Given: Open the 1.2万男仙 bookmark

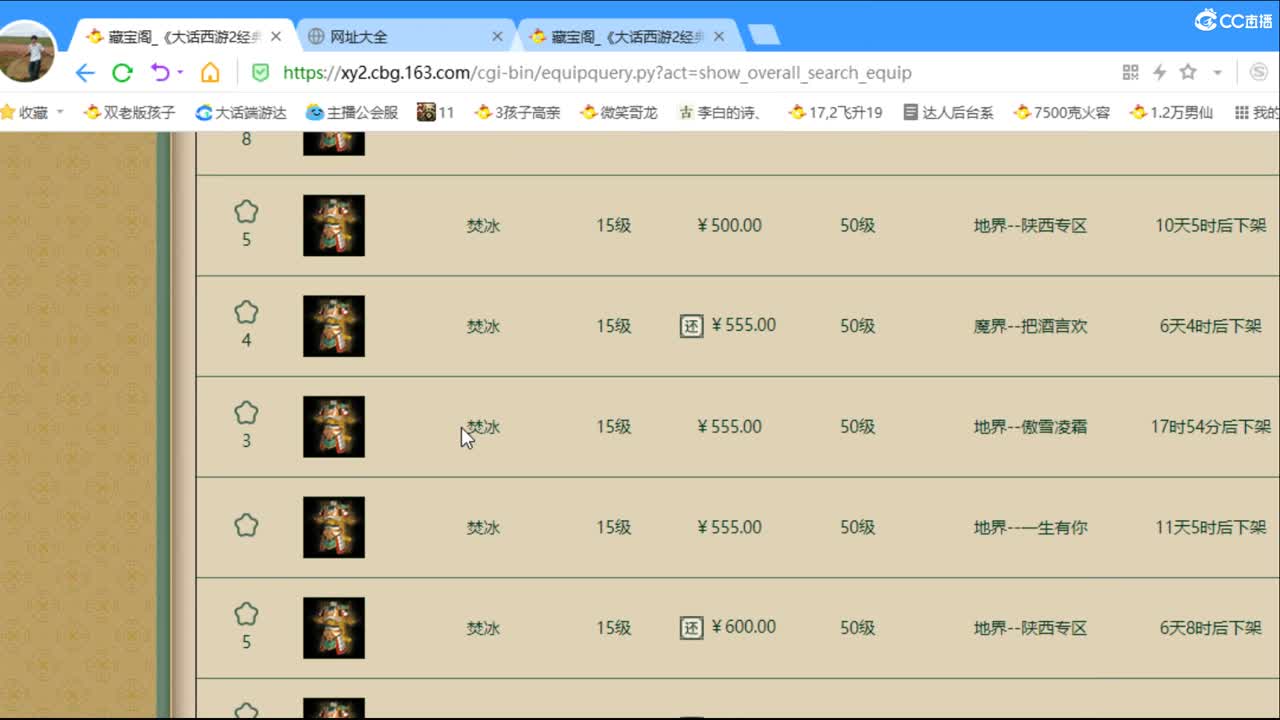Looking at the screenshot, I should click(1171, 112).
